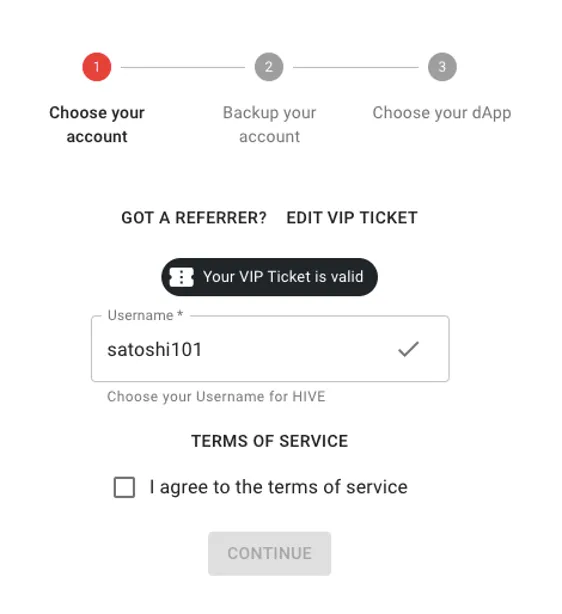Click the gray step 3 circle
The height and width of the screenshot is (614, 562).
[442, 67]
